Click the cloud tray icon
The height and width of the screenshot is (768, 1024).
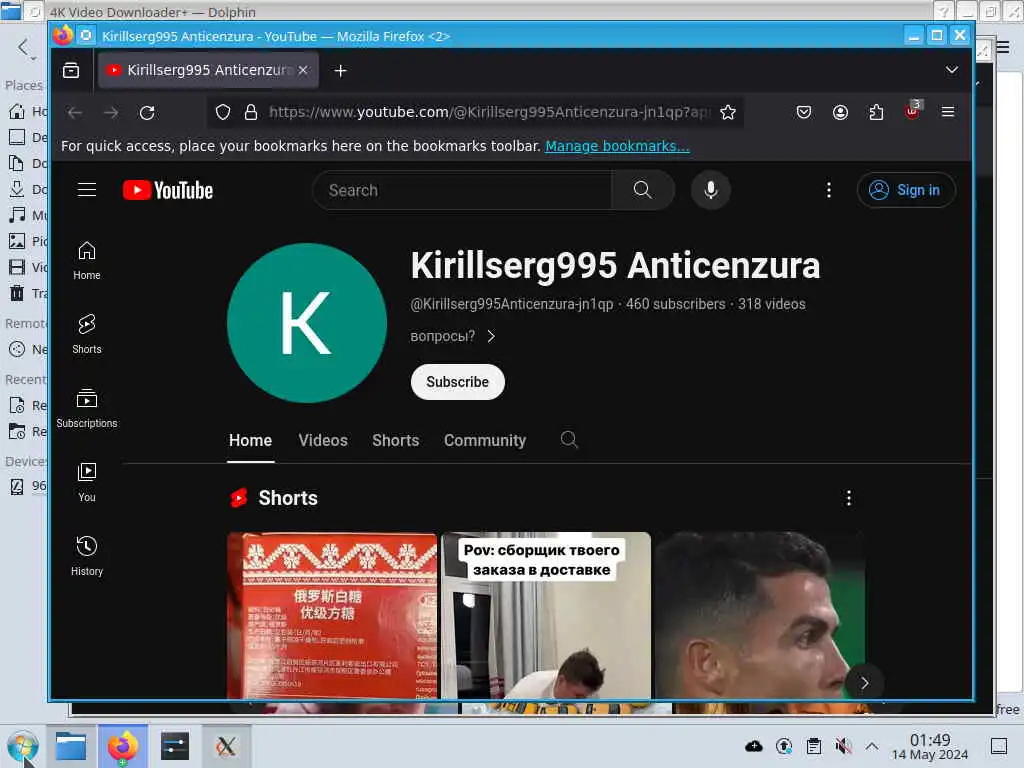tap(754, 746)
